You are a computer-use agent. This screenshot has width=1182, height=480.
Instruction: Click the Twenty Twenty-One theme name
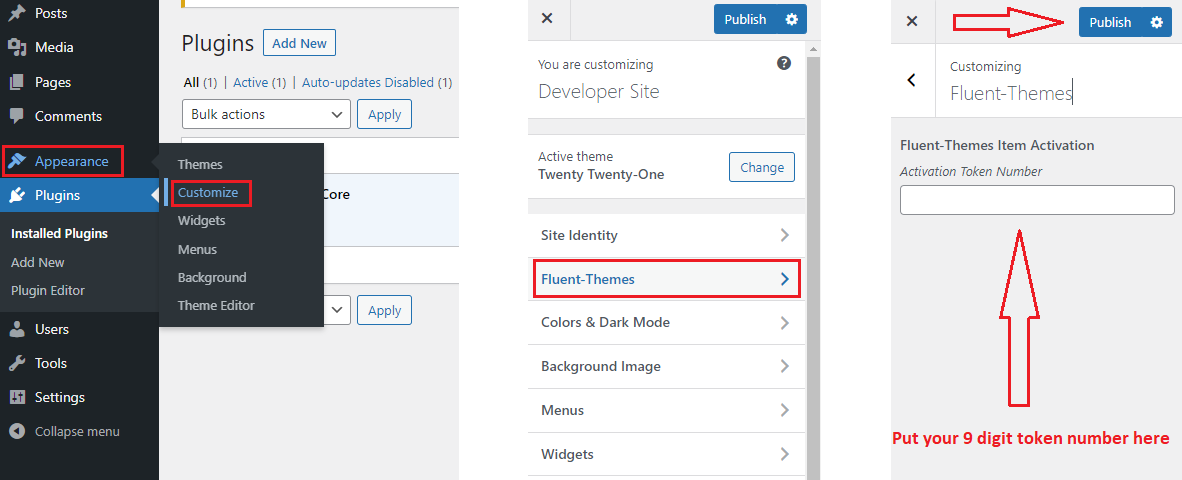tap(601, 174)
